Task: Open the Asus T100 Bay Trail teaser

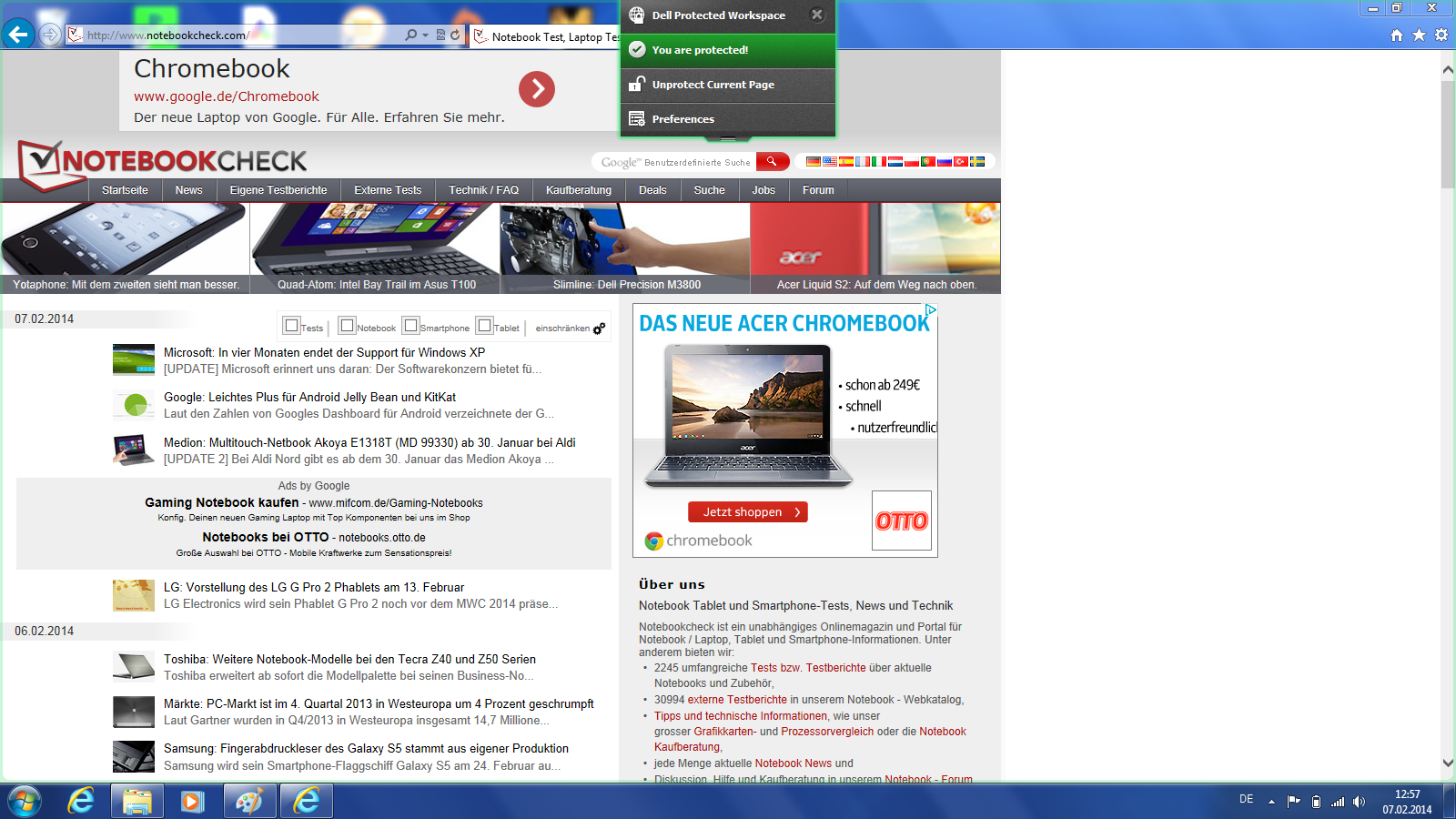Action: click(x=375, y=248)
